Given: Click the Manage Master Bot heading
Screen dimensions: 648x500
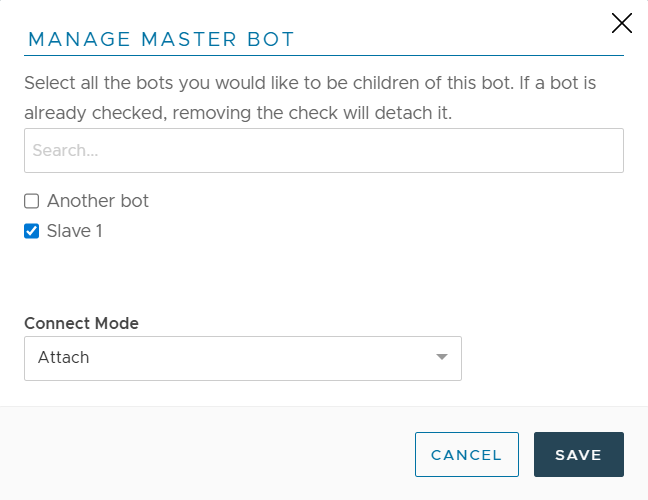Looking at the screenshot, I should pyautogui.click(x=161, y=40).
